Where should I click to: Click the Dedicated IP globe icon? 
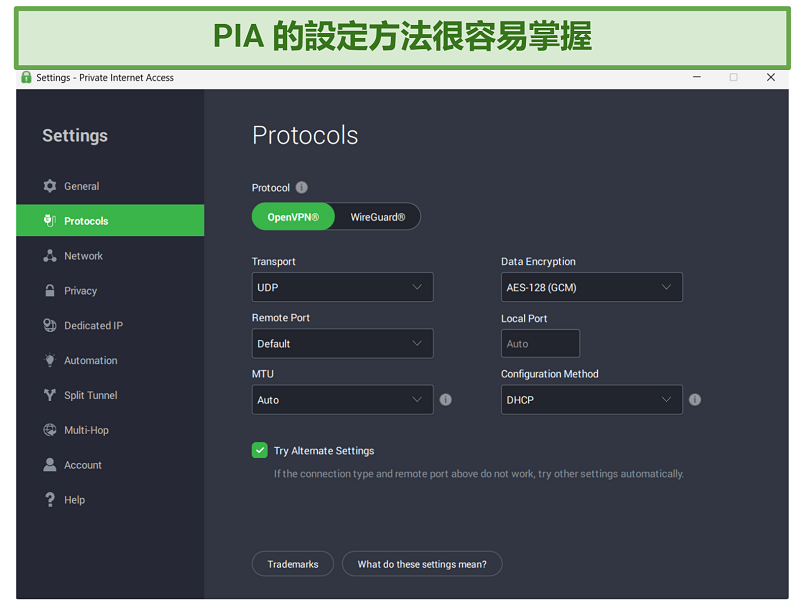pos(50,326)
